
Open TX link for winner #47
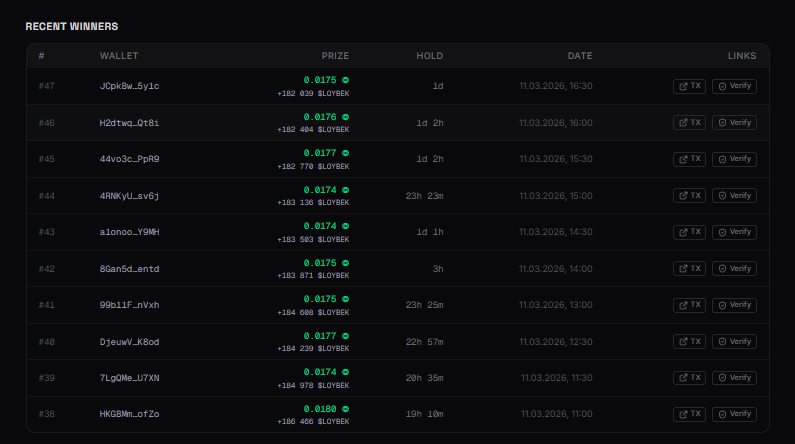(x=689, y=86)
